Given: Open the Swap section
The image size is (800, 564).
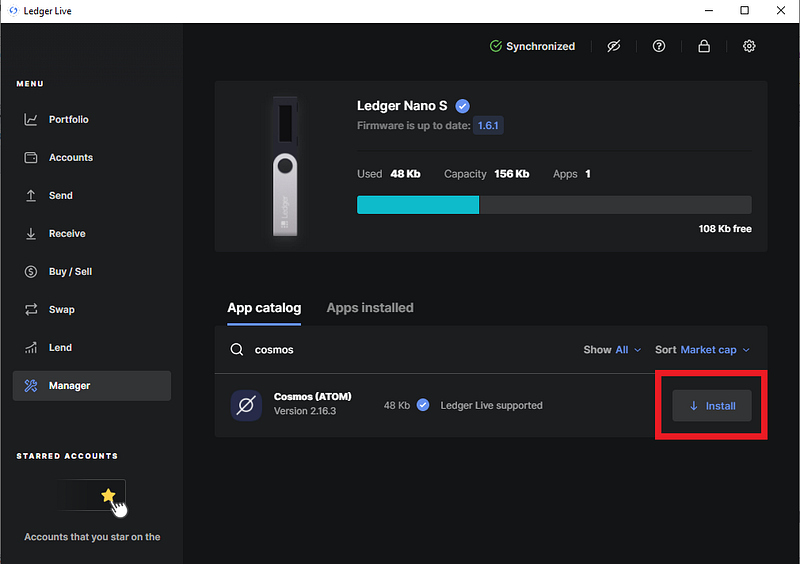Looking at the screenshot, I should tap(92, 310).
